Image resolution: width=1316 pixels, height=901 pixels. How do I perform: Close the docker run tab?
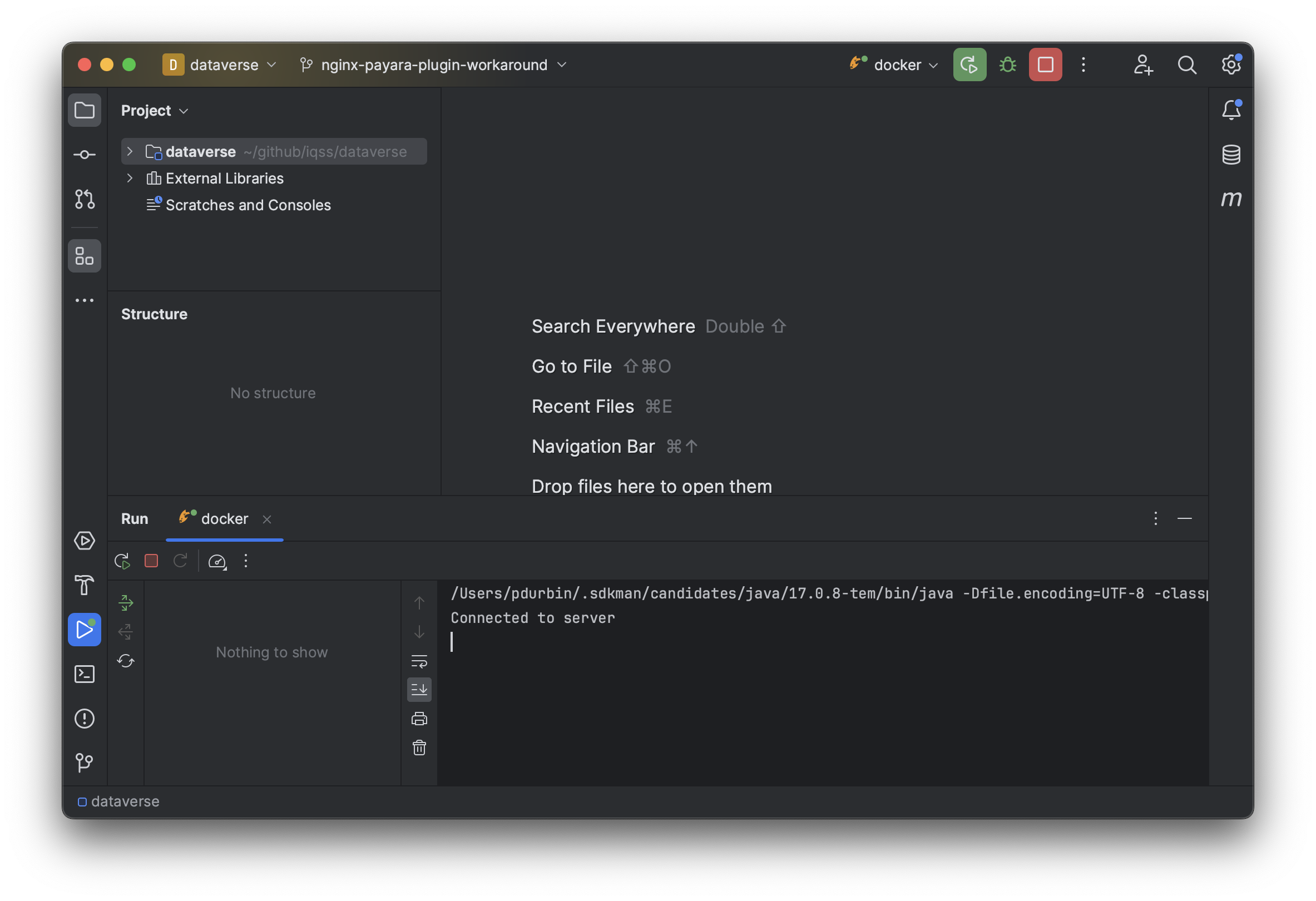268,519
